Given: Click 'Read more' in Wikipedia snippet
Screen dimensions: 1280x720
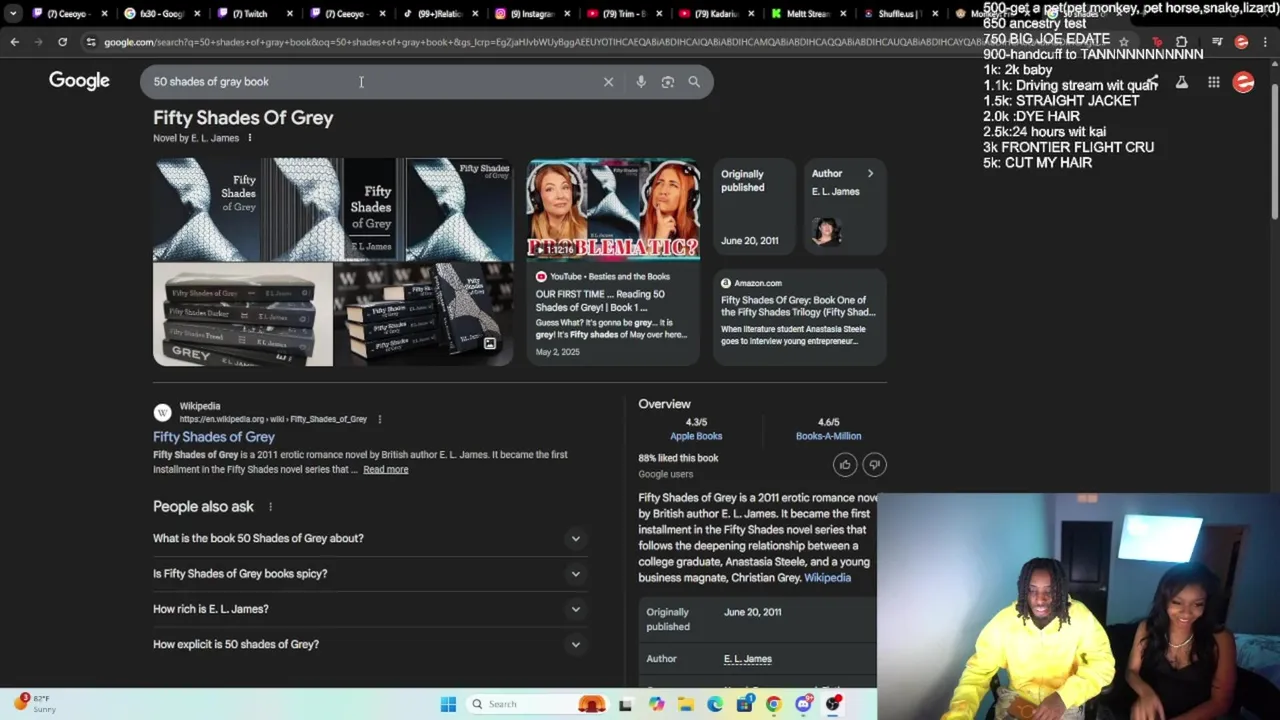Looking at the screenshot, I should (x=386, y=470).
